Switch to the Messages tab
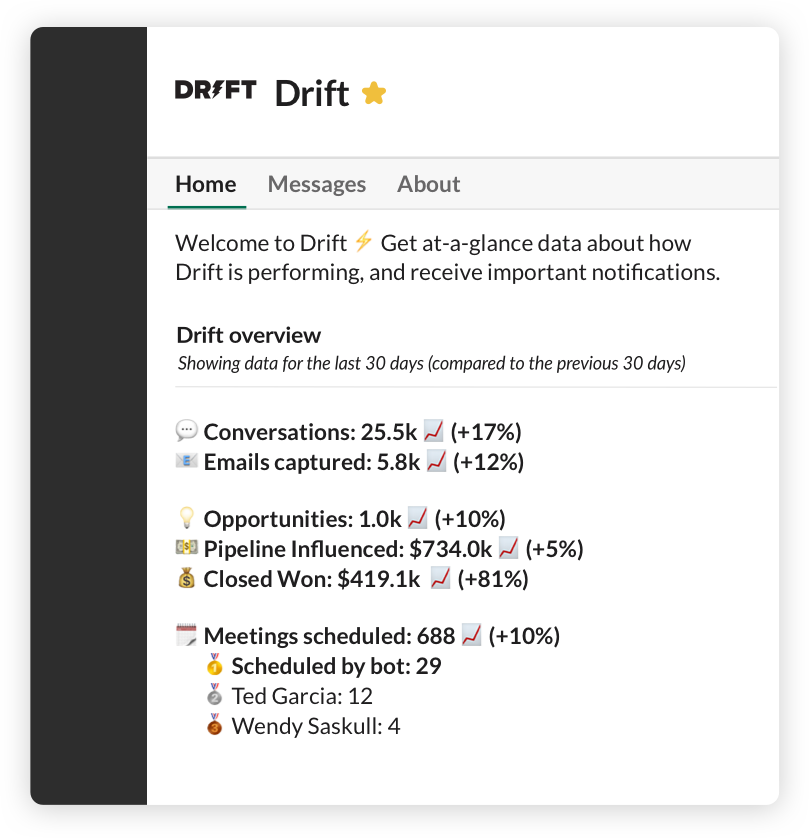Screen dimensions: 809x838 317,184
